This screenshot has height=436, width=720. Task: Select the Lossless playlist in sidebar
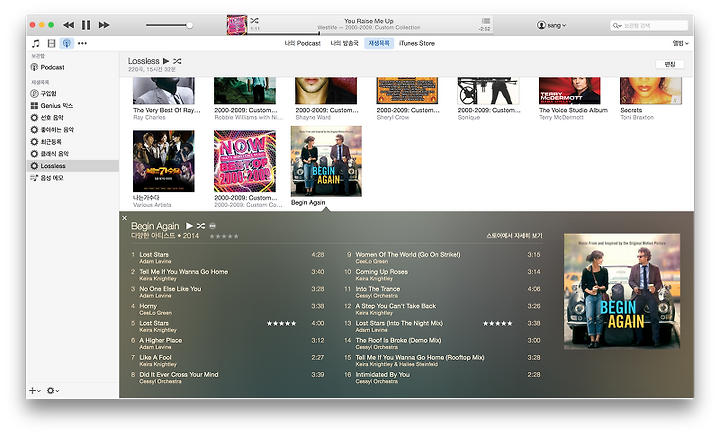click(x=72, y=166)
